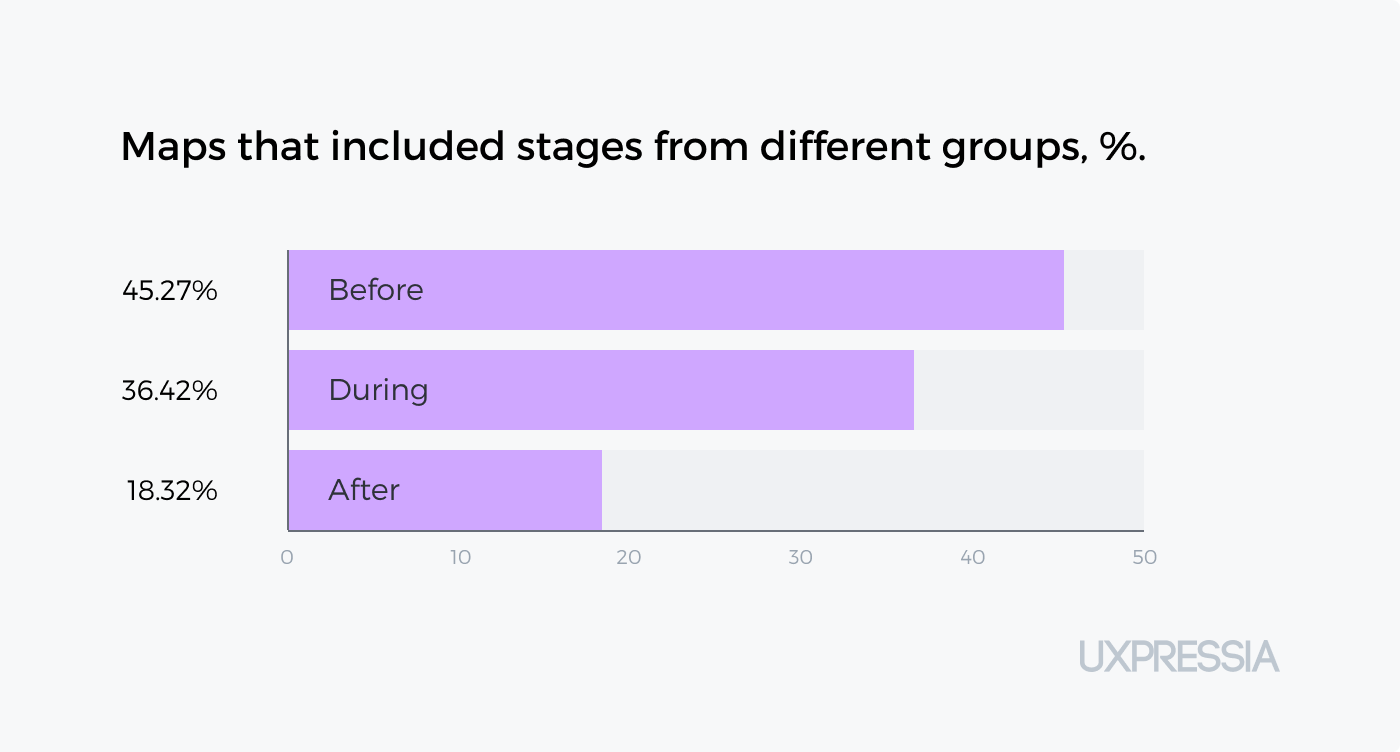This screenshot has width=1400, height=752.
Task: Click gray remainder of the Before bar
Action: 1104,290
